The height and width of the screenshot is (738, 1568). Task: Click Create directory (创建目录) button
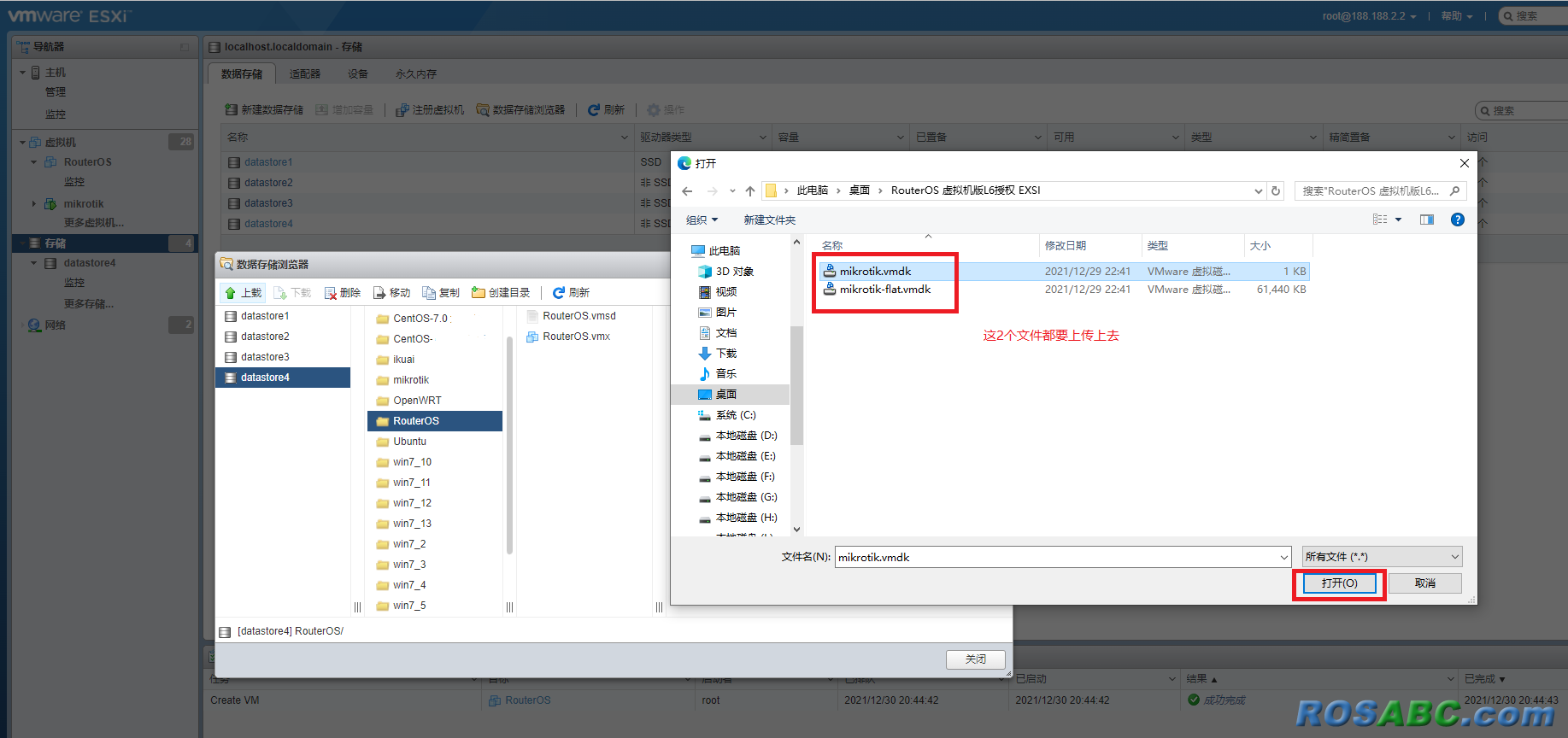click(501, 293)
